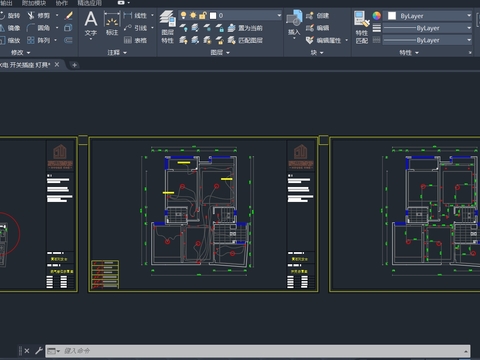Click the Erase tool icon
Viewport: 480px width, 360px height.
point(69,15)
